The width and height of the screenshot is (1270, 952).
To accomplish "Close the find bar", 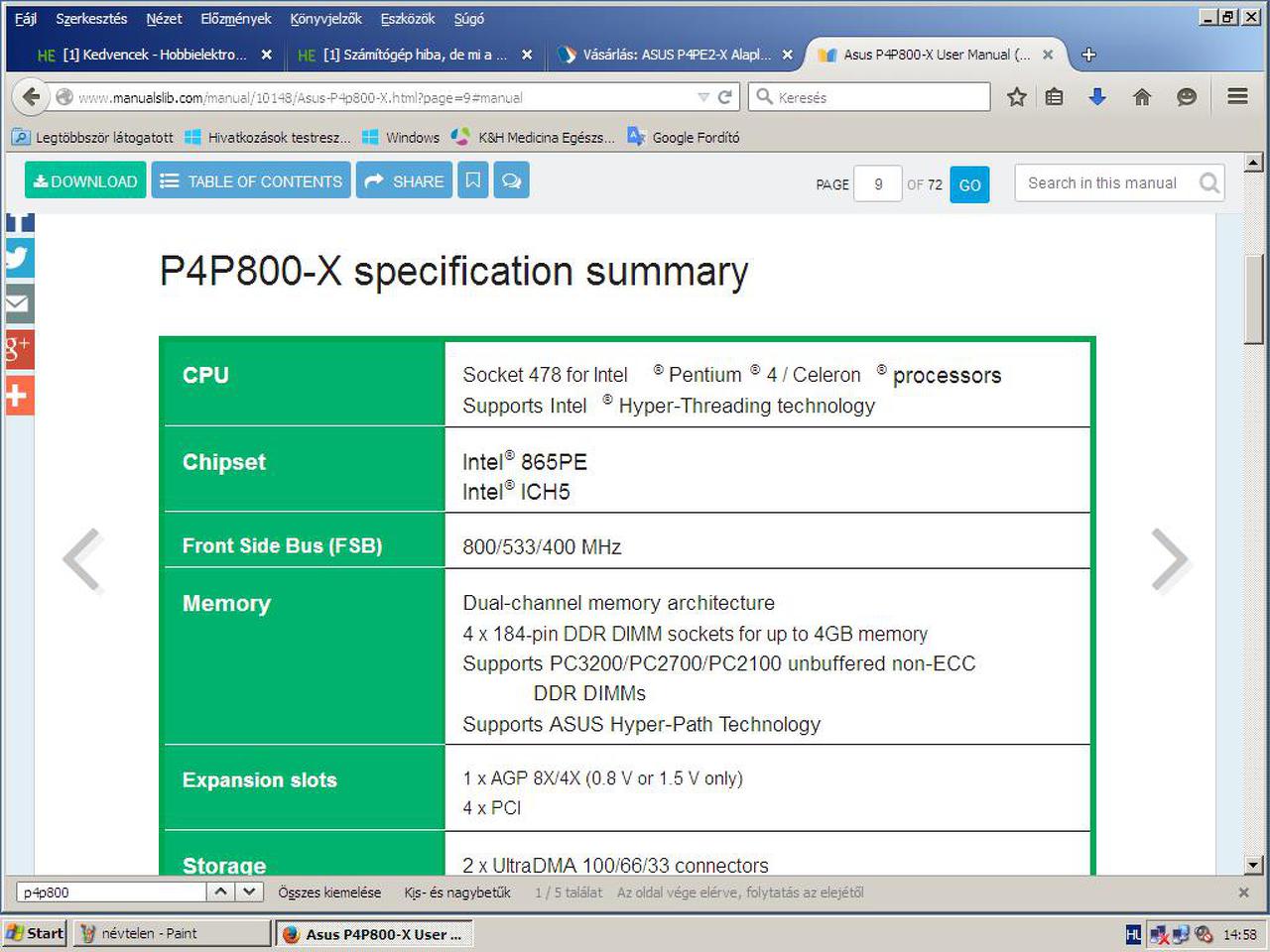I will (1243, 892).
